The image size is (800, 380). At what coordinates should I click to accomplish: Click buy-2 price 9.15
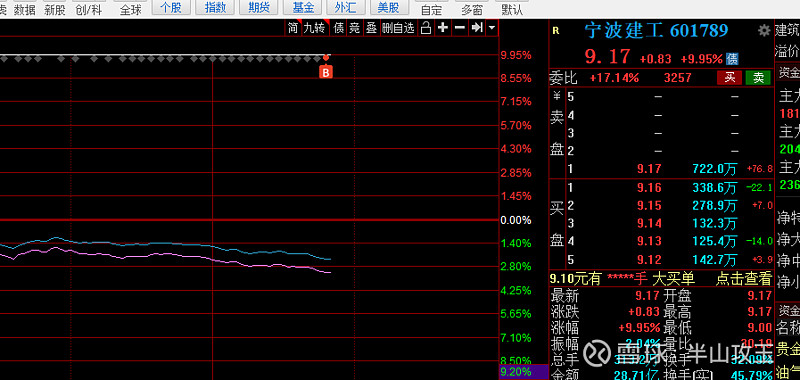tap(649, 206)
